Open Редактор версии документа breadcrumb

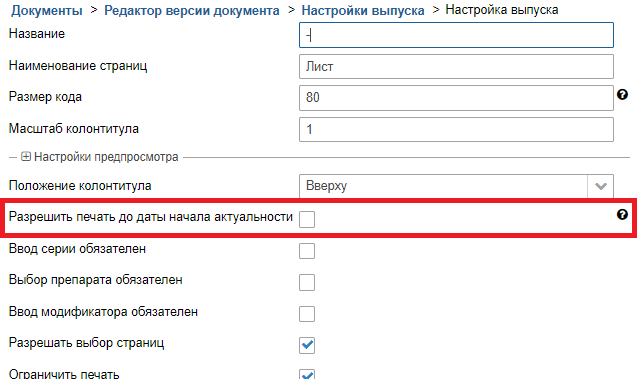pos(192,10)
